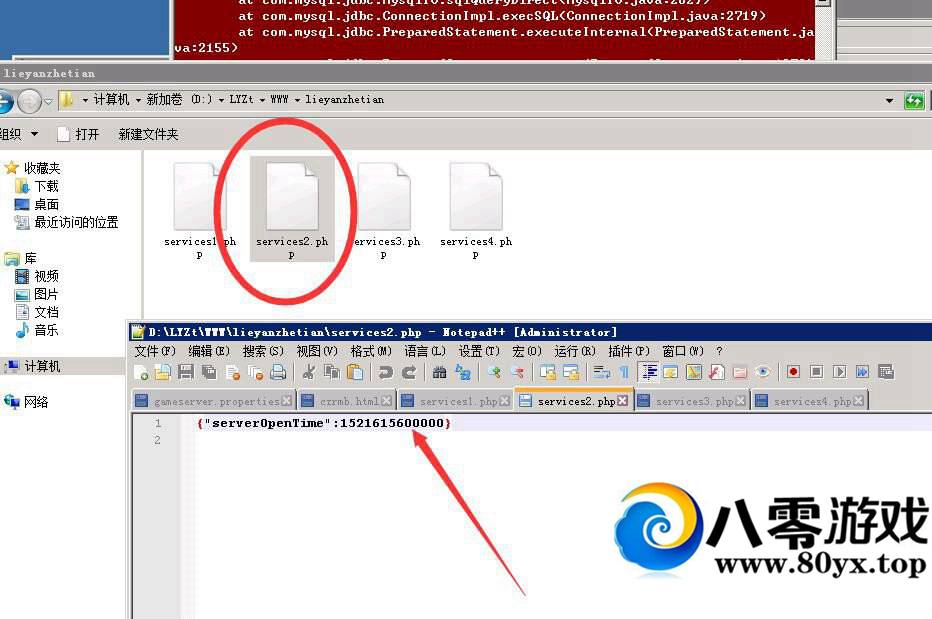This screenshot has height=619, width=932.
Task: Click the Print icon in Notepad++ toolbar
Action: pos(278,372)
